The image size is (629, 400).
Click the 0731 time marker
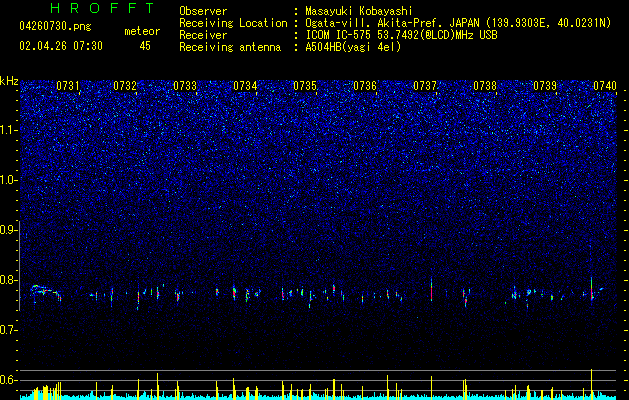68,86
